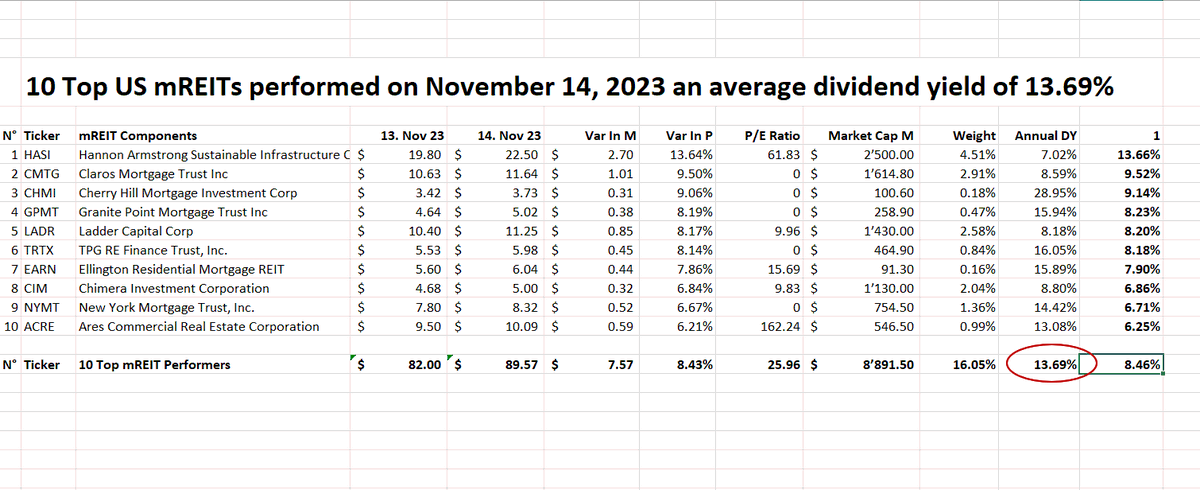Click the '10 Top mREIT Performers' total row label
The image size is (1200, 490).
pos(154,365)
